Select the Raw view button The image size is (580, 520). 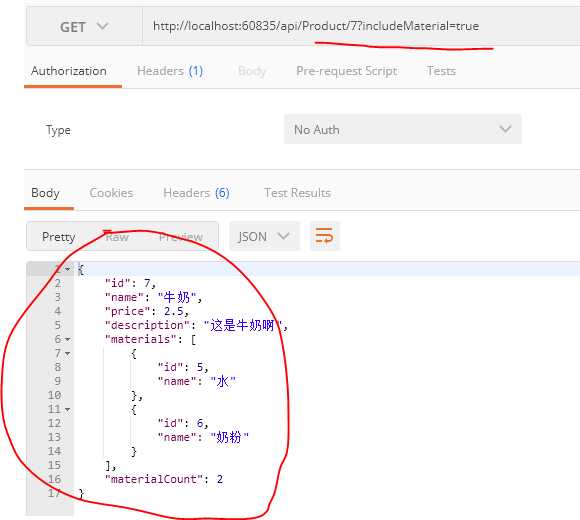coord(117,237)
